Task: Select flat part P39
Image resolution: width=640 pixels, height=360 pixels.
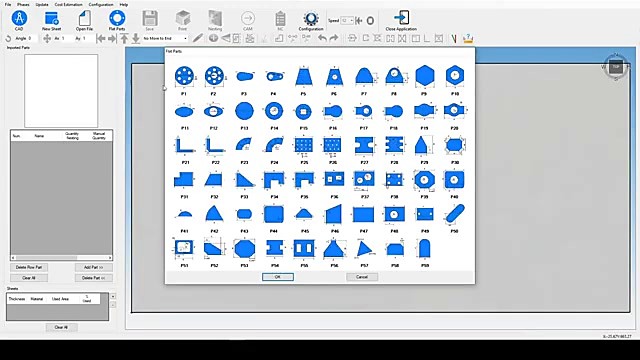Action: click(x=424, y=180)
